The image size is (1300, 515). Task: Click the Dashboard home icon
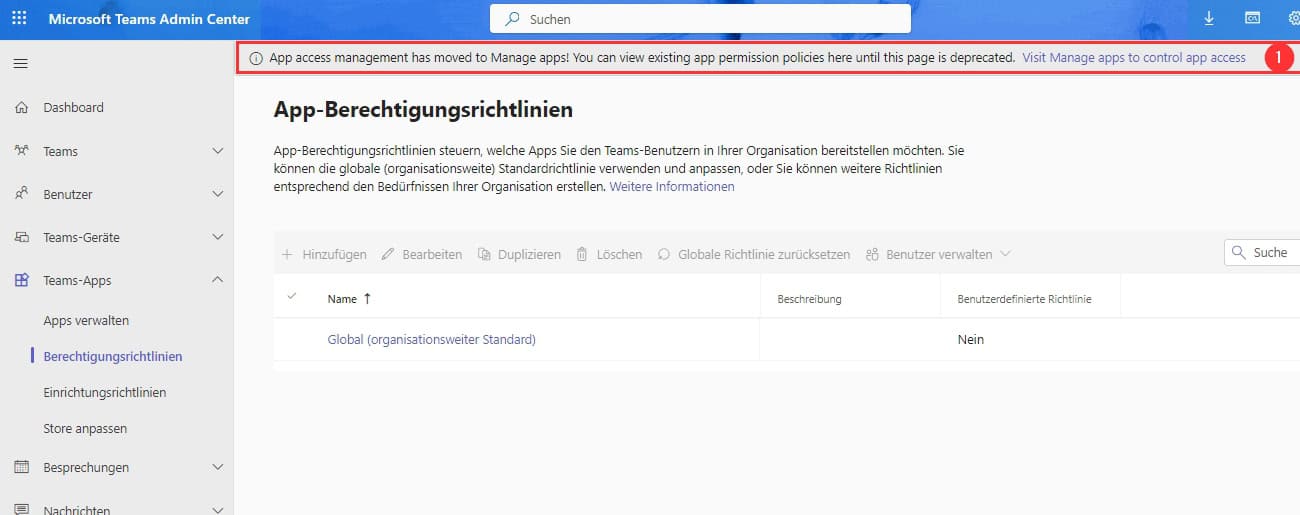pyautogui.click(x=21, y=108)
